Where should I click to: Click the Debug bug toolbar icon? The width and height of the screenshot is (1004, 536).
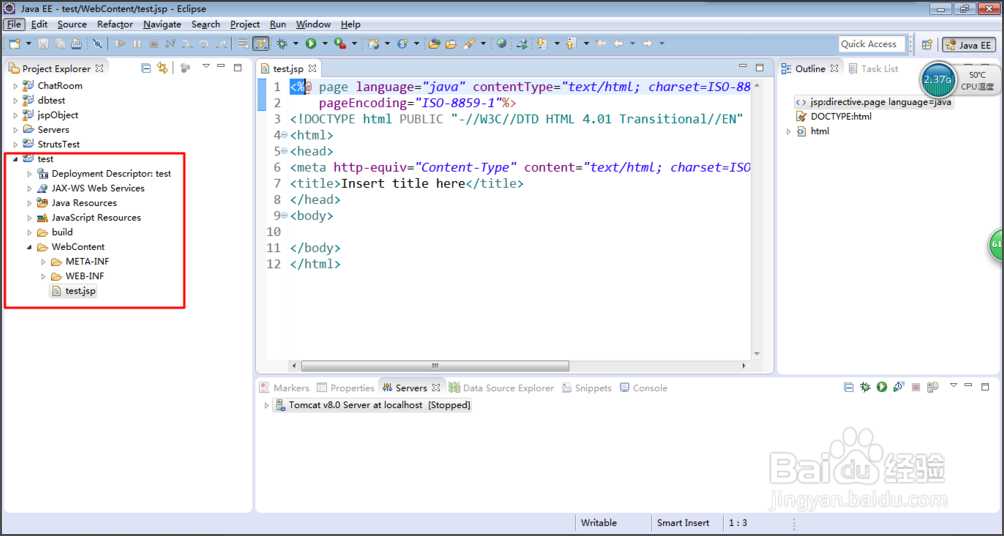(x=280, y=44)
